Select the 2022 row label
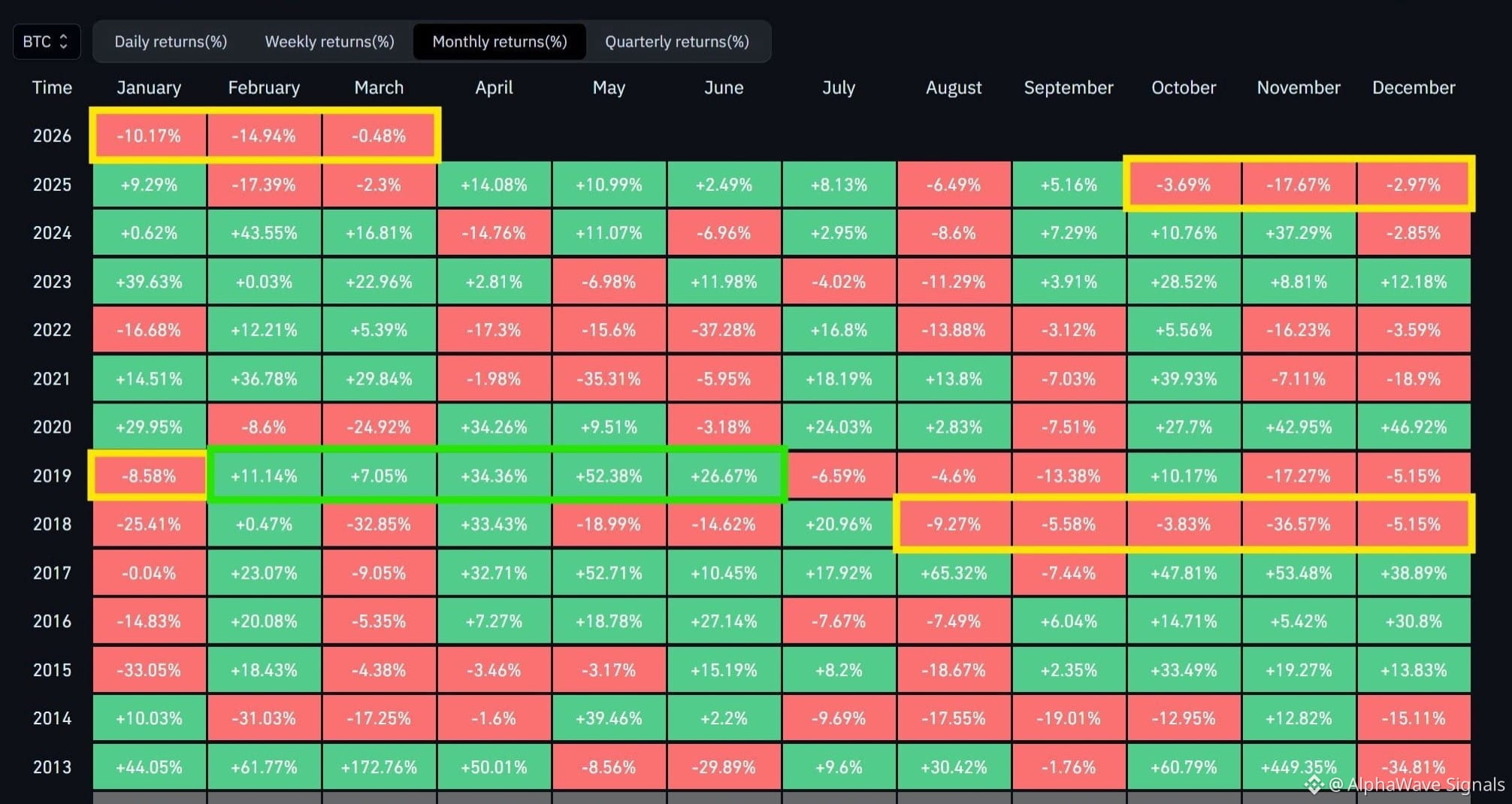This screenshot has height=804, width=1512. tap(52, 330)
